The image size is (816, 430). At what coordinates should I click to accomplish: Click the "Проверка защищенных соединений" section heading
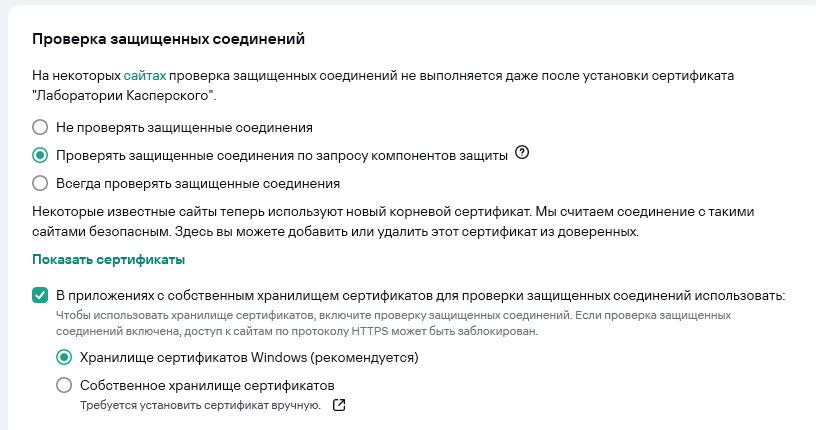click(x=168, y=39)
